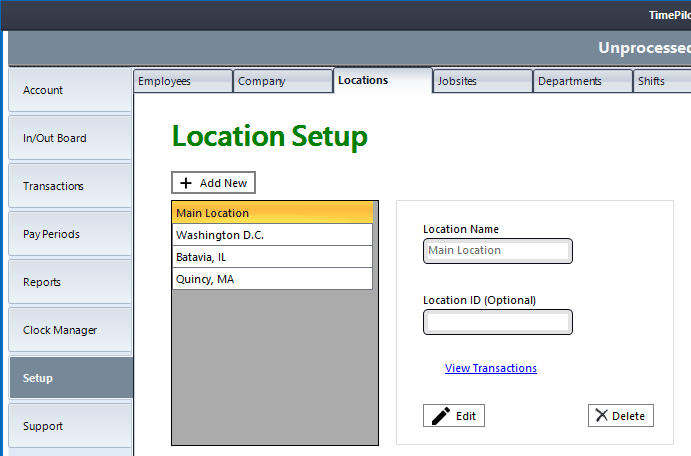Select the Shifts tab
The width and height of the screenshot is (691, 456).
[660, 81]
